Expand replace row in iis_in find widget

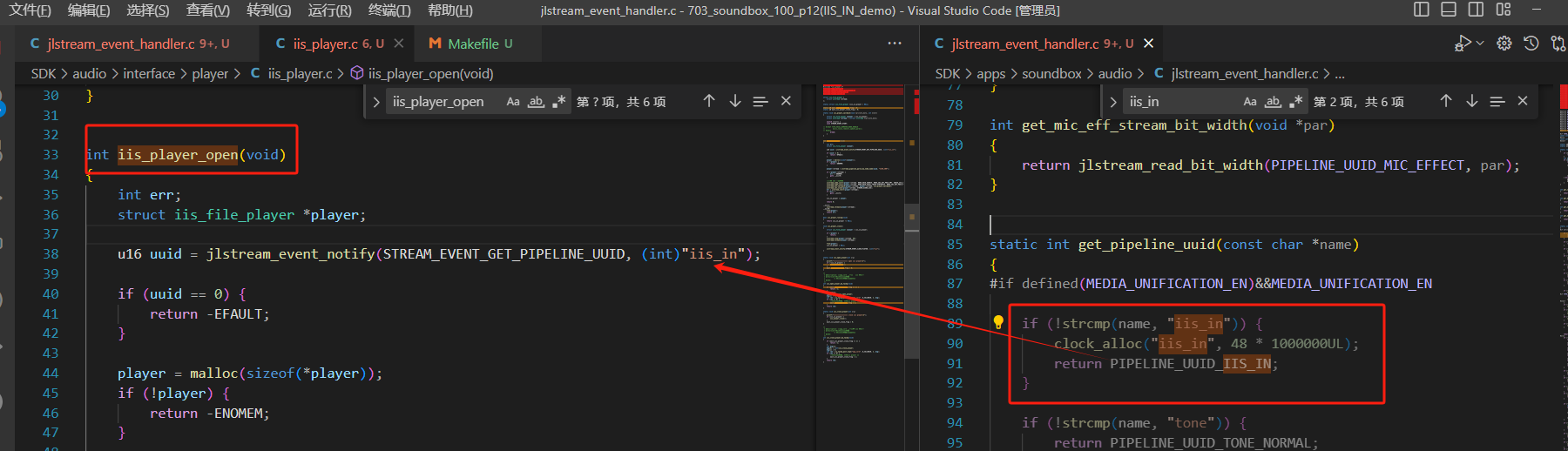1113,102
